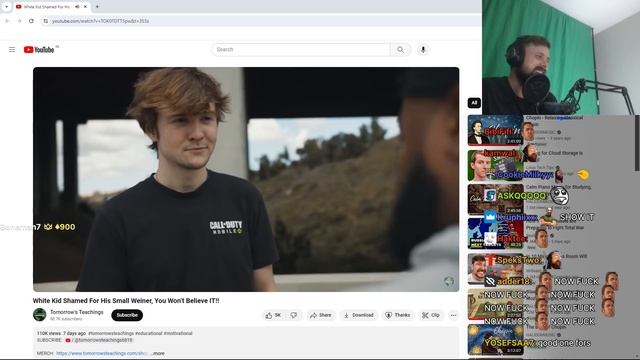The image size is (640, 360).
Task: Open the Cloud Storage recommended video thumbnail
Action: tap(496, 165)
